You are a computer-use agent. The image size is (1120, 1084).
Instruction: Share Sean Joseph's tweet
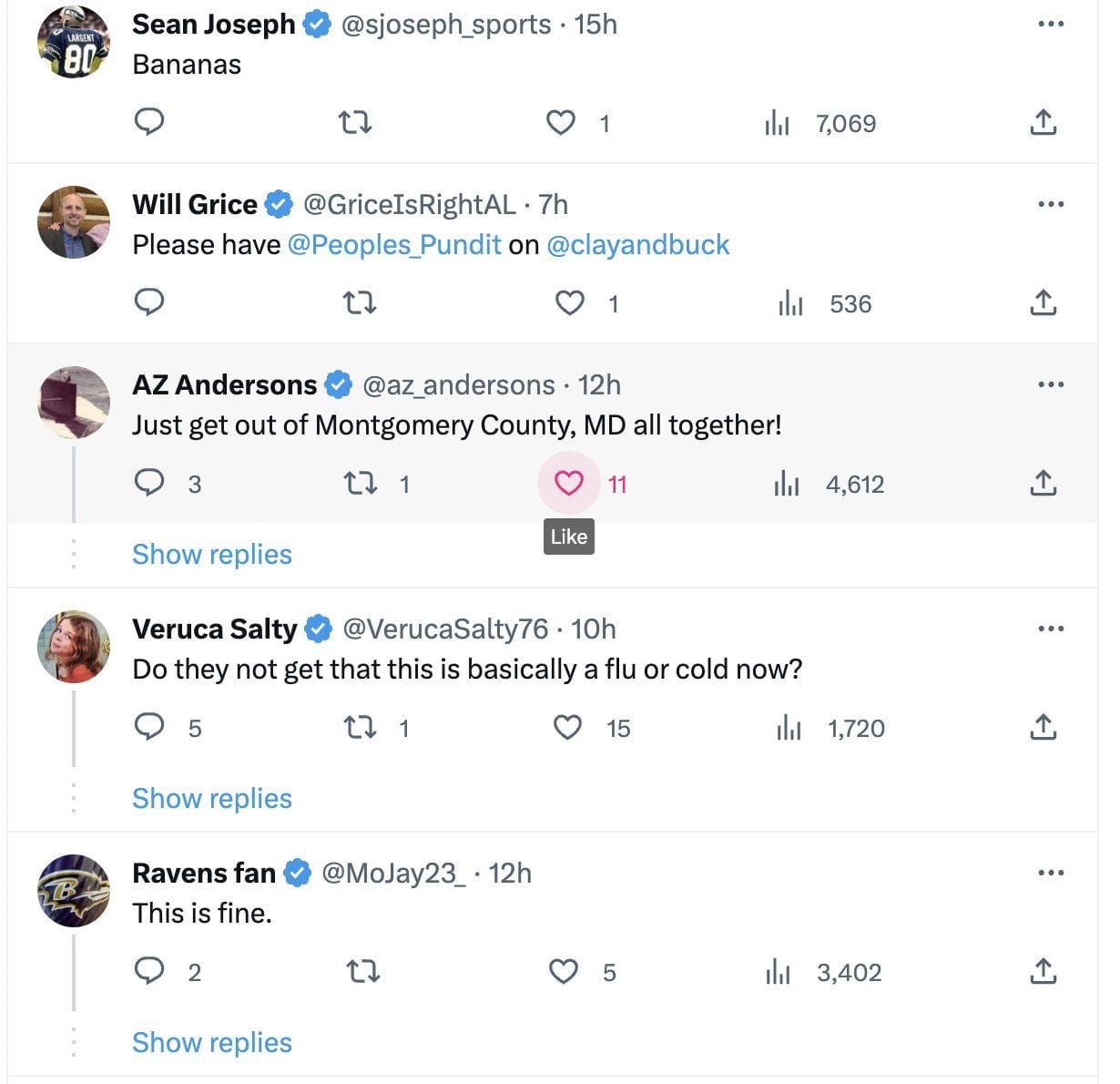coord(1043,122)
